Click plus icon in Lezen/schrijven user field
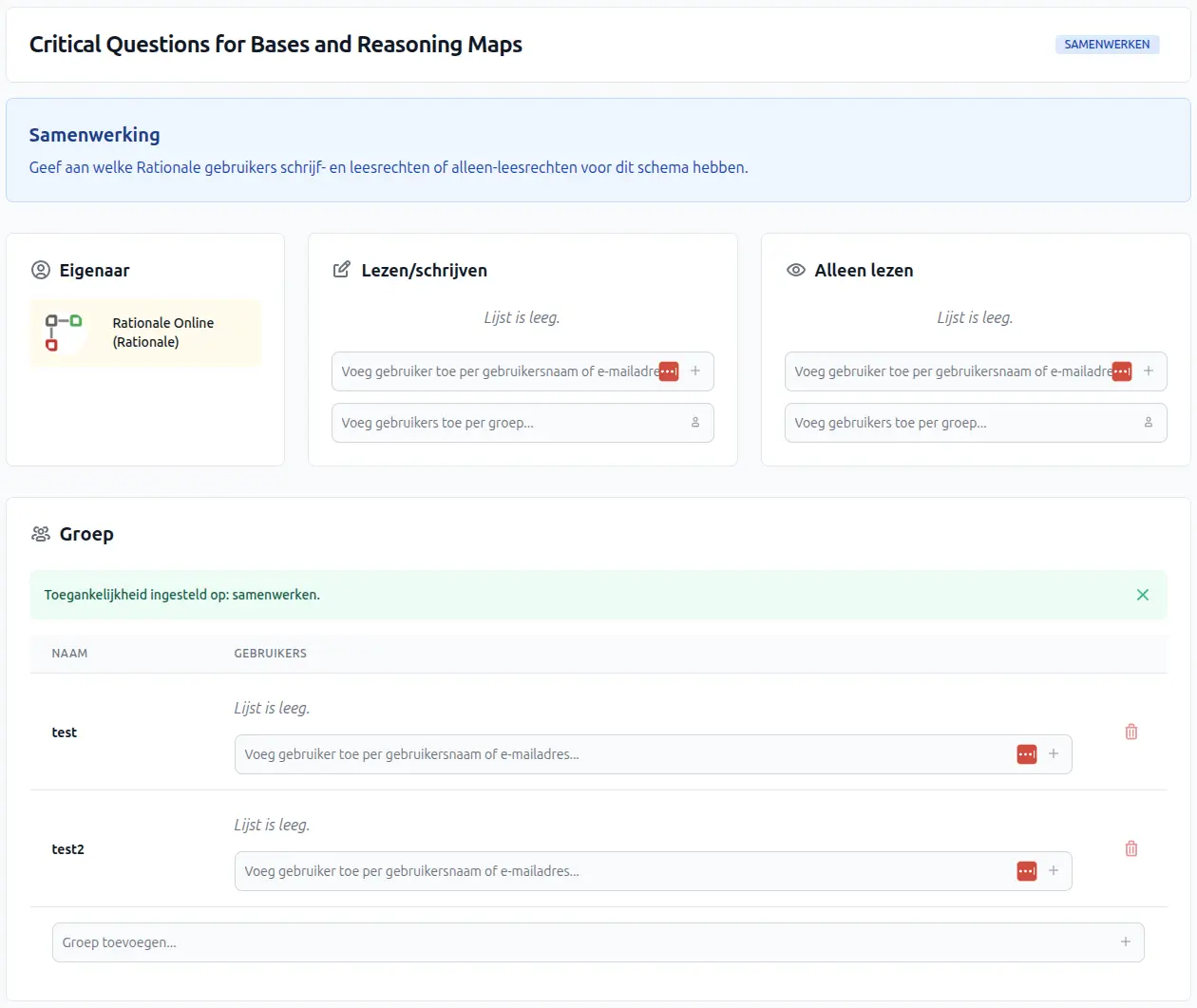Screen dimensions: 1197x1008 695,371
